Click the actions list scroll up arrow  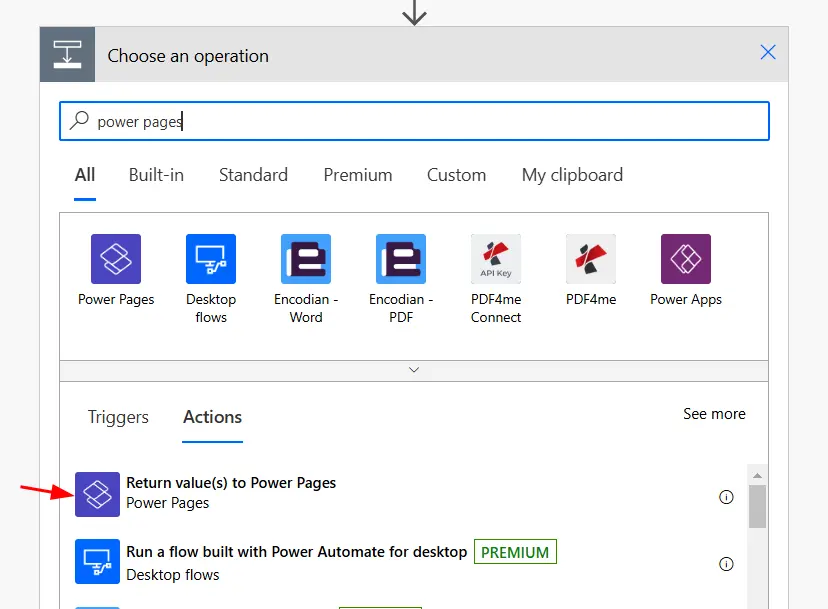[757, 476]
